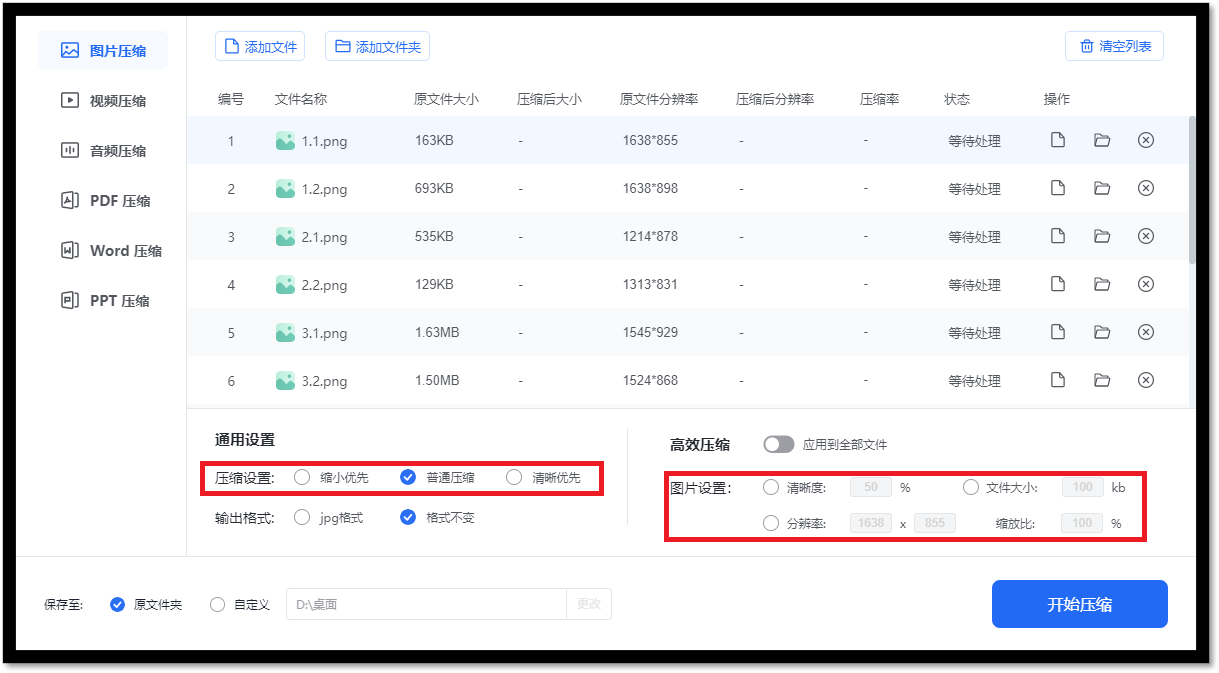
Task: Remove 1.2.png from the list
Action: point(1146,188)
